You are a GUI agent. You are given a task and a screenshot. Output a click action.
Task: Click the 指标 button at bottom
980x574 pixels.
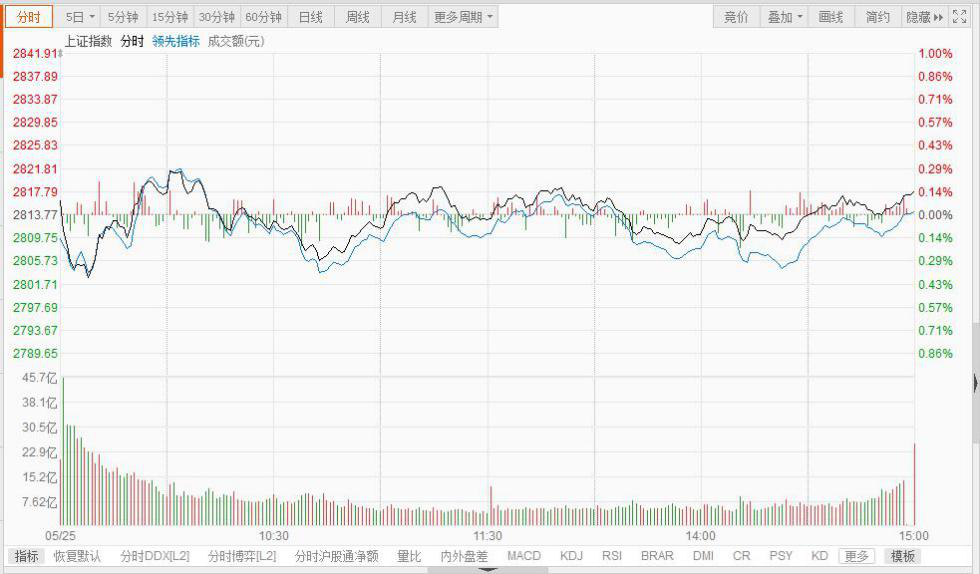pos(26,556)
